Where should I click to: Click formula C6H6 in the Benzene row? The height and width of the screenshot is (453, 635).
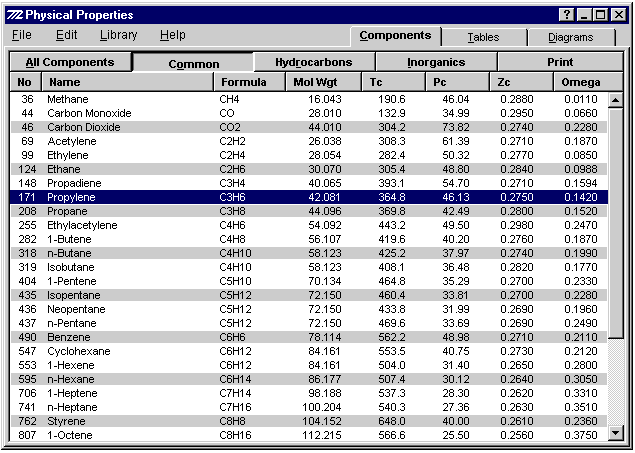click(x=232, y=337)
